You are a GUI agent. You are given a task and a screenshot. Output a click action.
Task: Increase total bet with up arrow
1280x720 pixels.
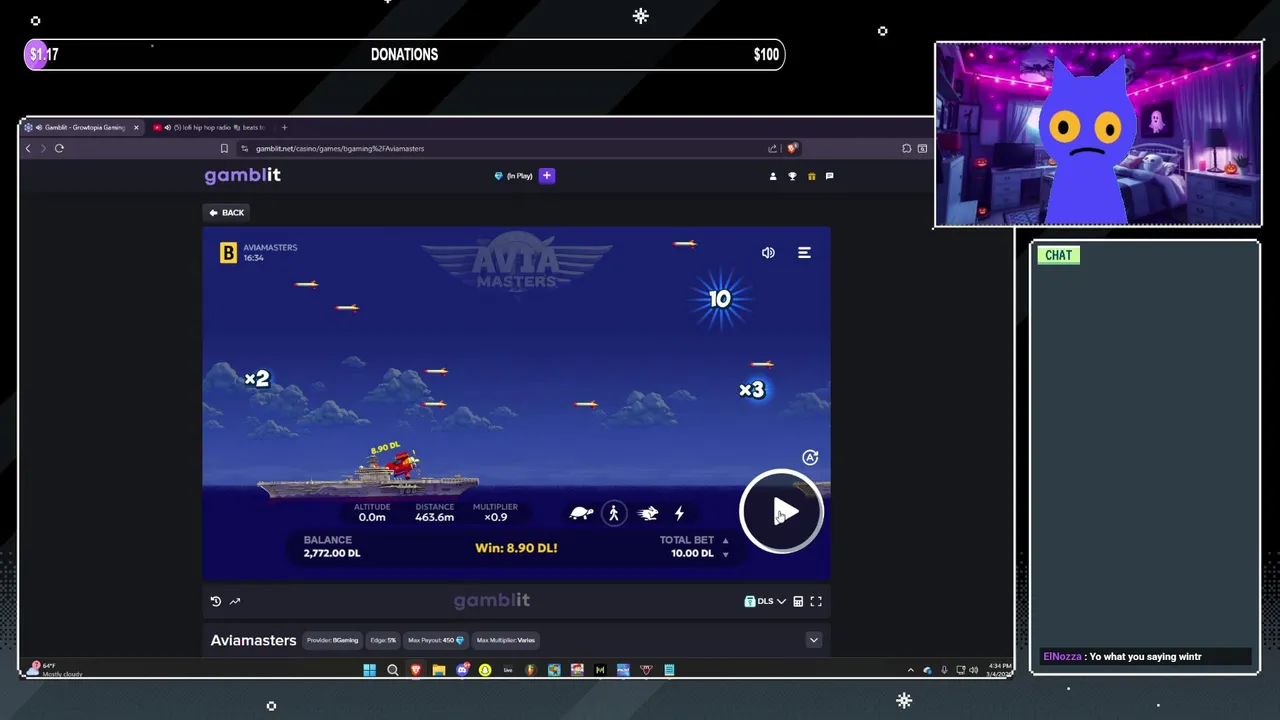coord(725,540)
